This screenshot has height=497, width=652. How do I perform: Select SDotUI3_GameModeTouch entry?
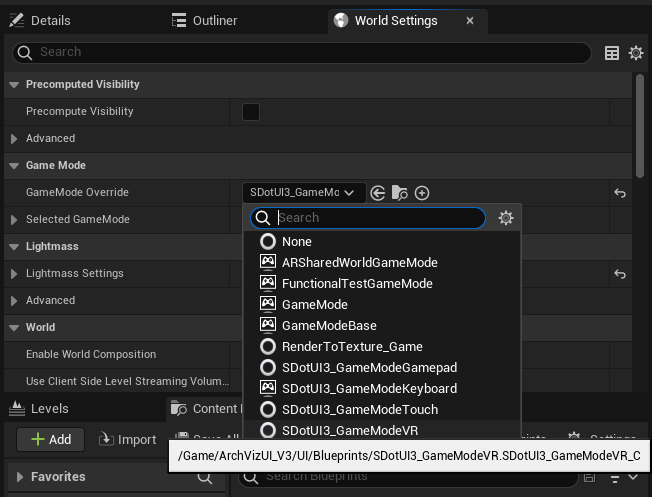click(x=381, y=410)
